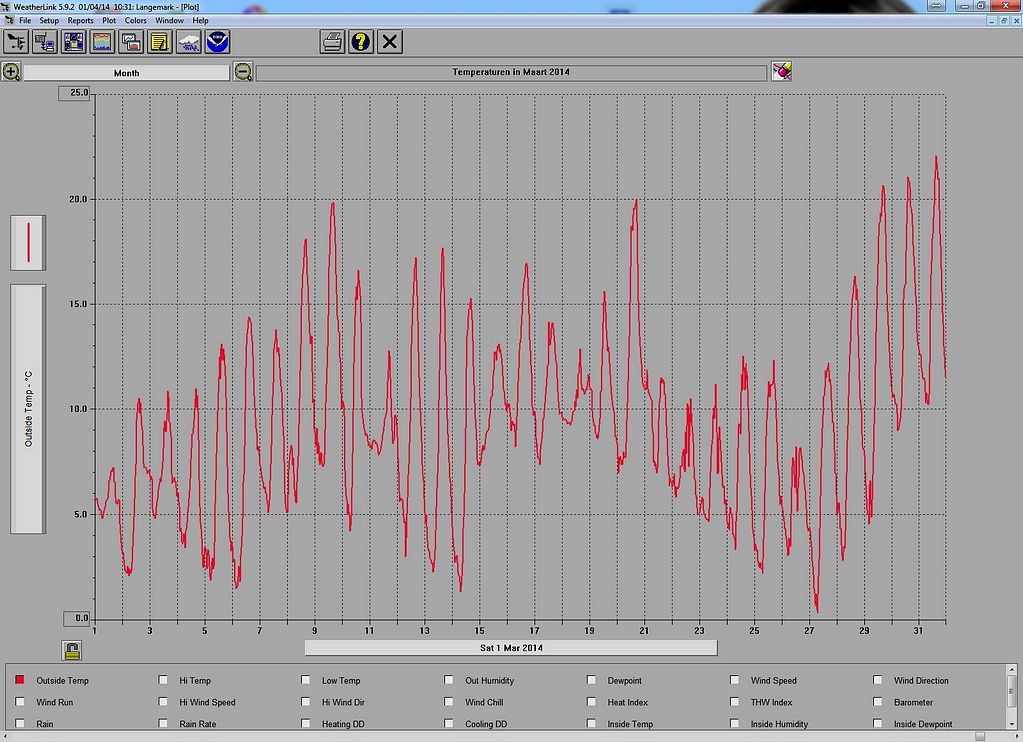The height and width of the screenshot is (742, 1023).
Task: Zoom out with the minus magnifier
Action: coord(243,72)
